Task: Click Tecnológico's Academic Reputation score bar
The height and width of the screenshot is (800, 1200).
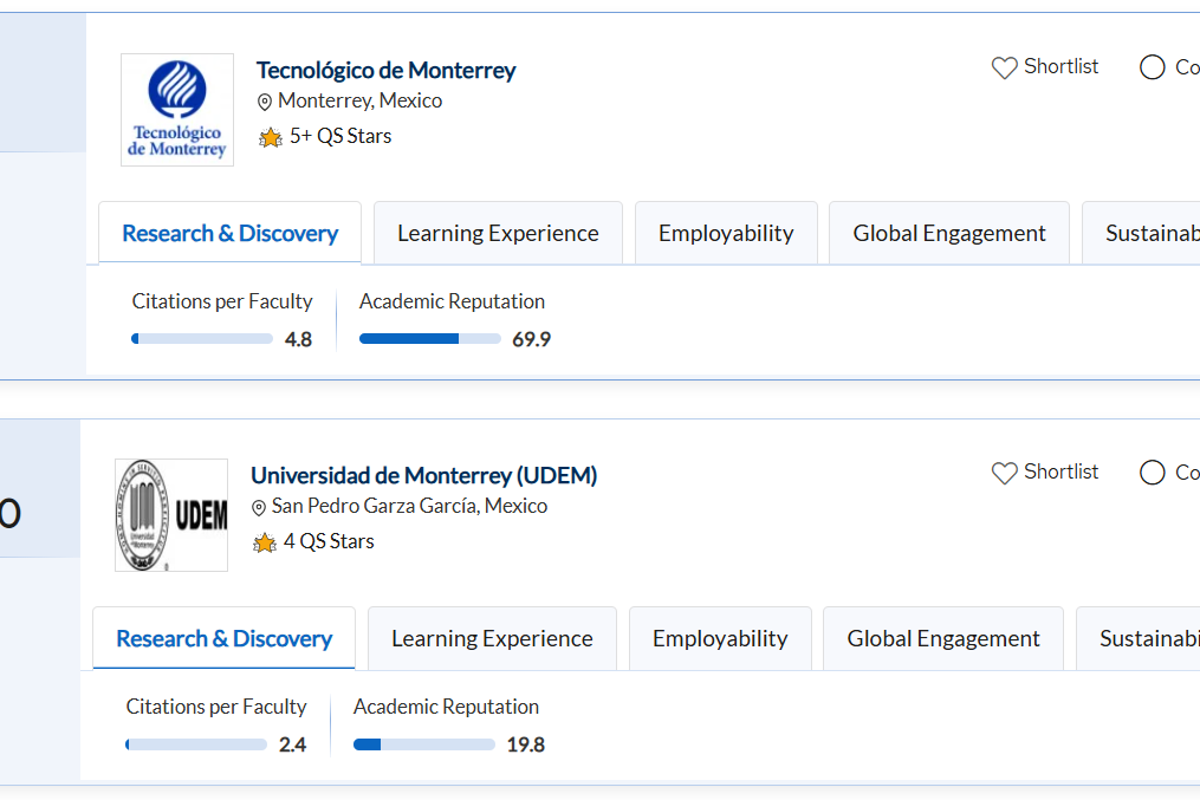Action: pos(430,340)
